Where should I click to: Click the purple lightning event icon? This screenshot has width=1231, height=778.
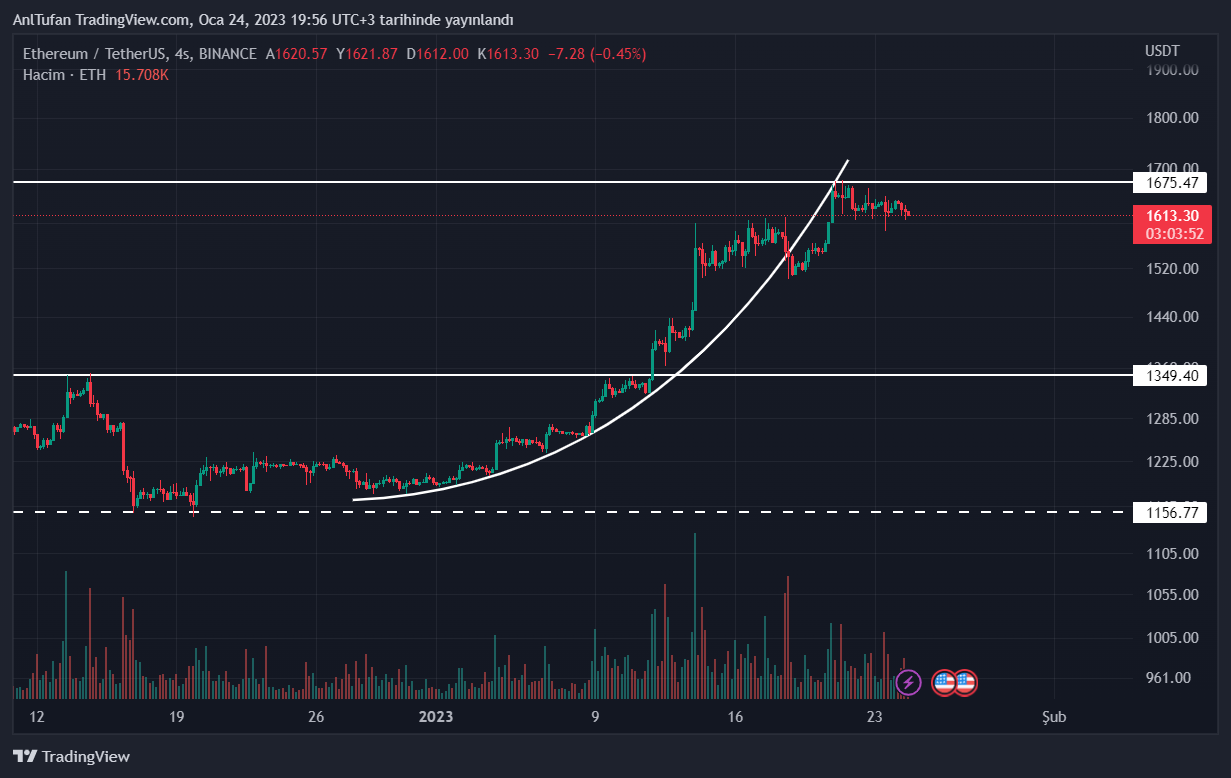[908, 683]
